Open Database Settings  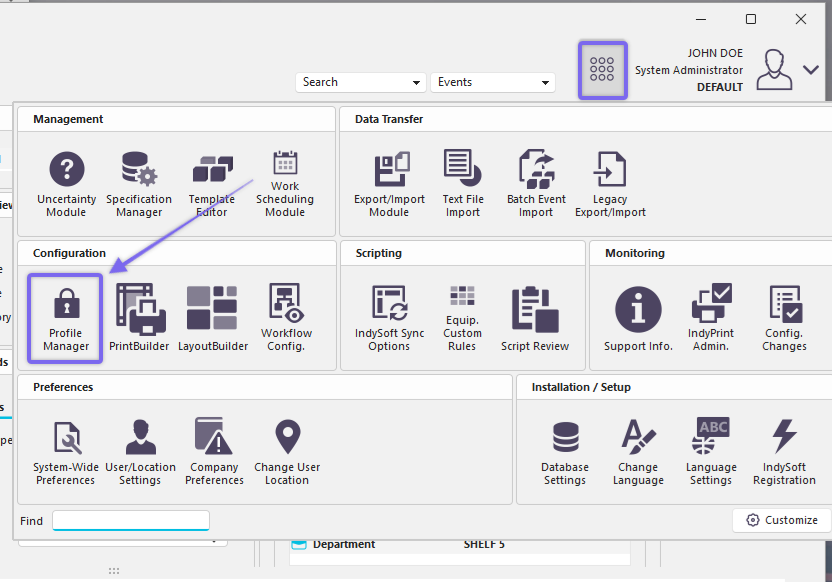[x=565, y=452]
